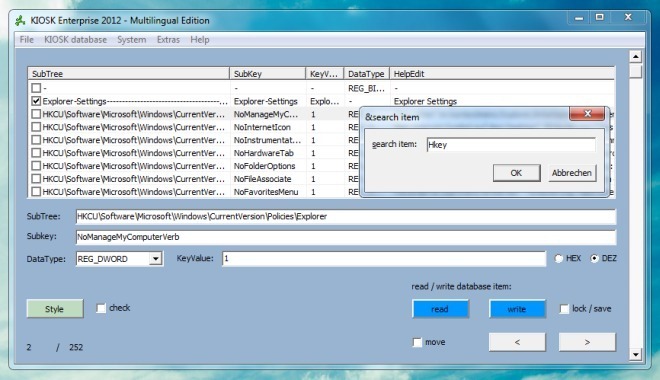
Task: Click the 'Explorer Settings' HelpEdit cell
Action: tap(425, 101)
